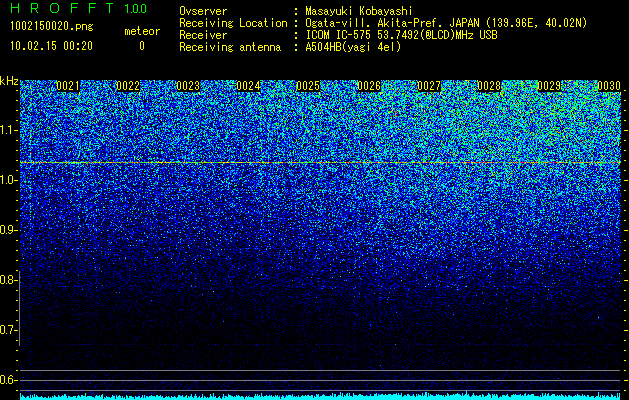Click the 0.6 frequency axis label
629x400 pixels.
click(8, 380)
